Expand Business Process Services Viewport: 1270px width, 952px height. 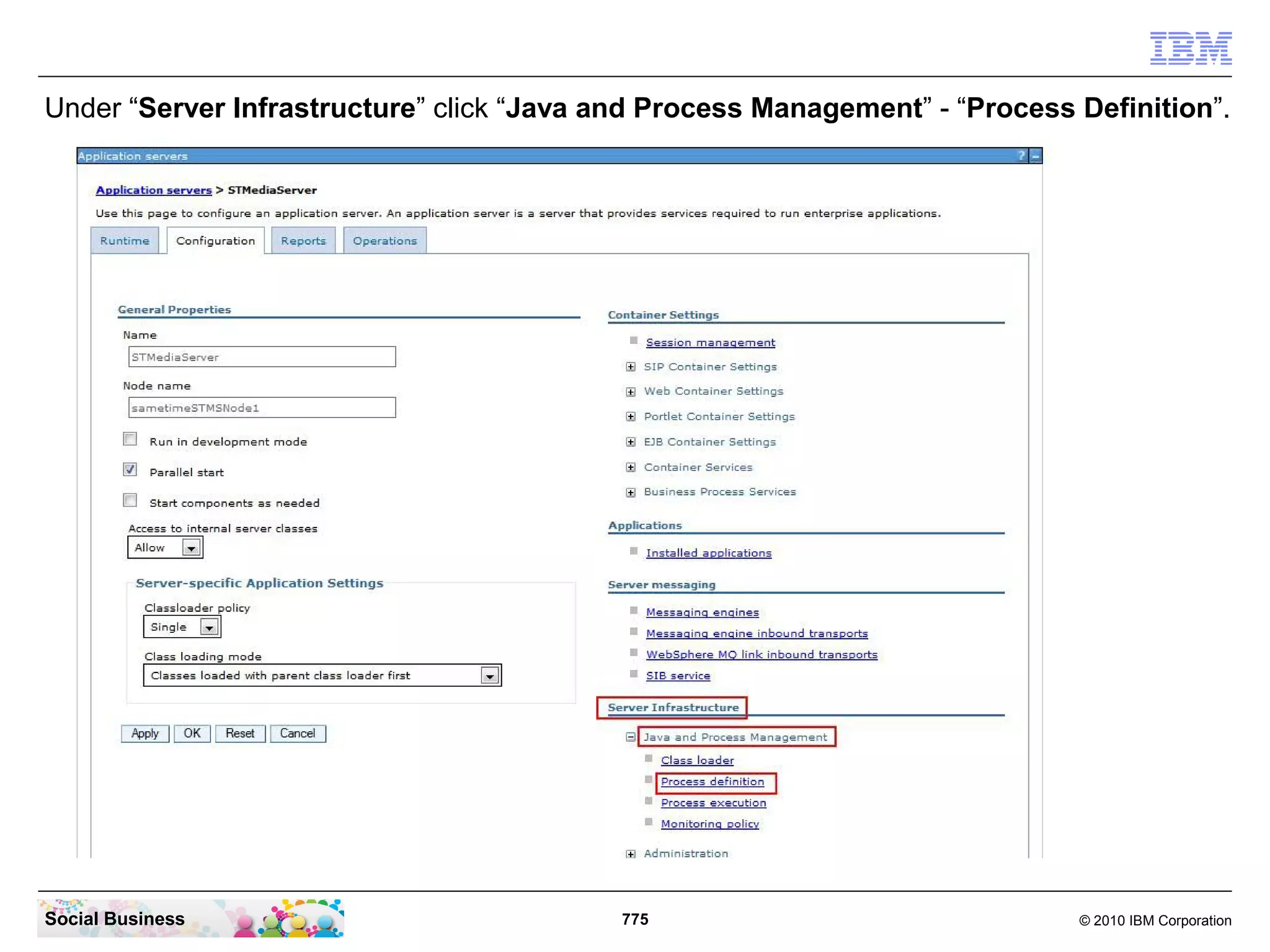tap(631, 493)
